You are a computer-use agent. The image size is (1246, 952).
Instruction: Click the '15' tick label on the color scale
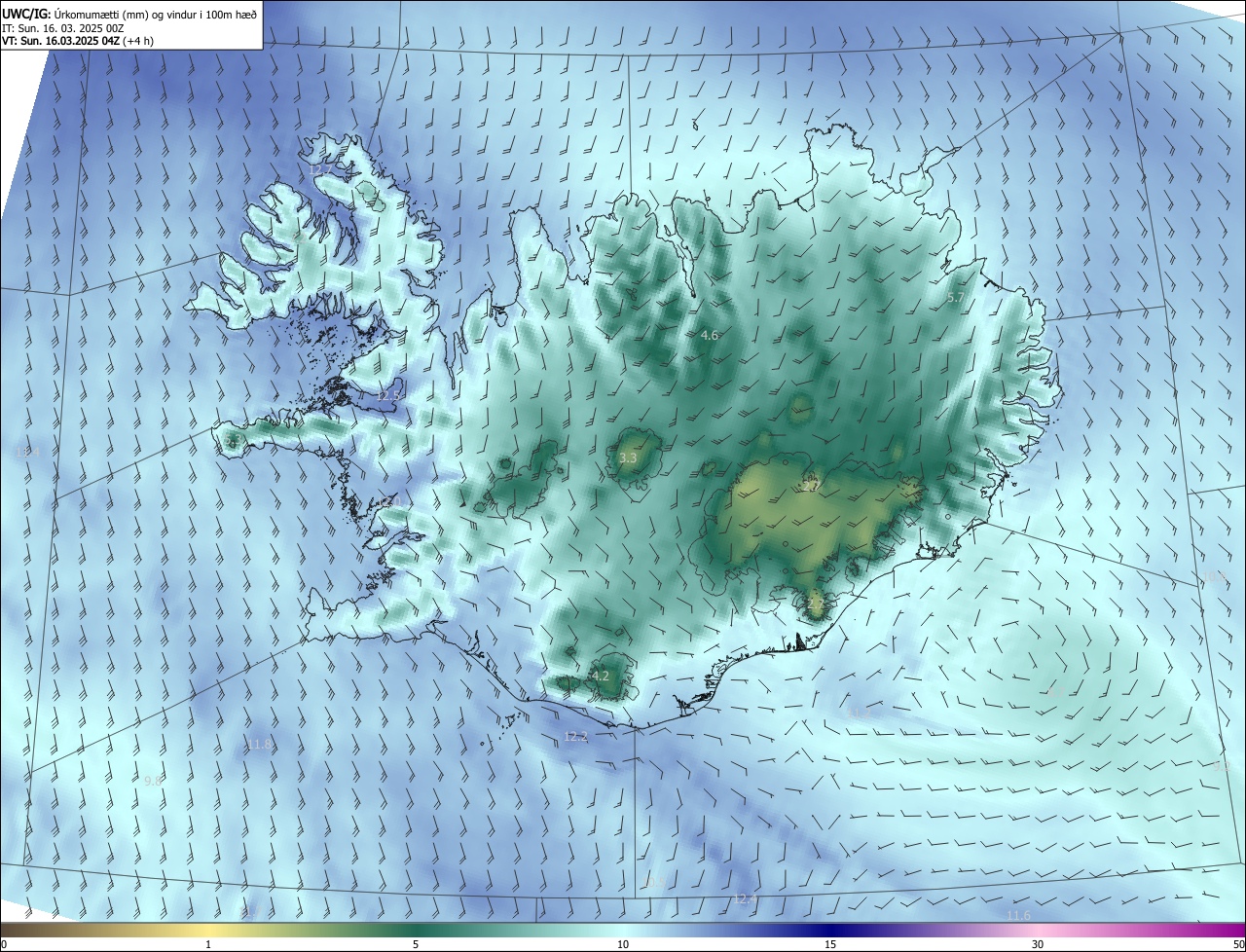pyautogui.click(x=830, y=944)
